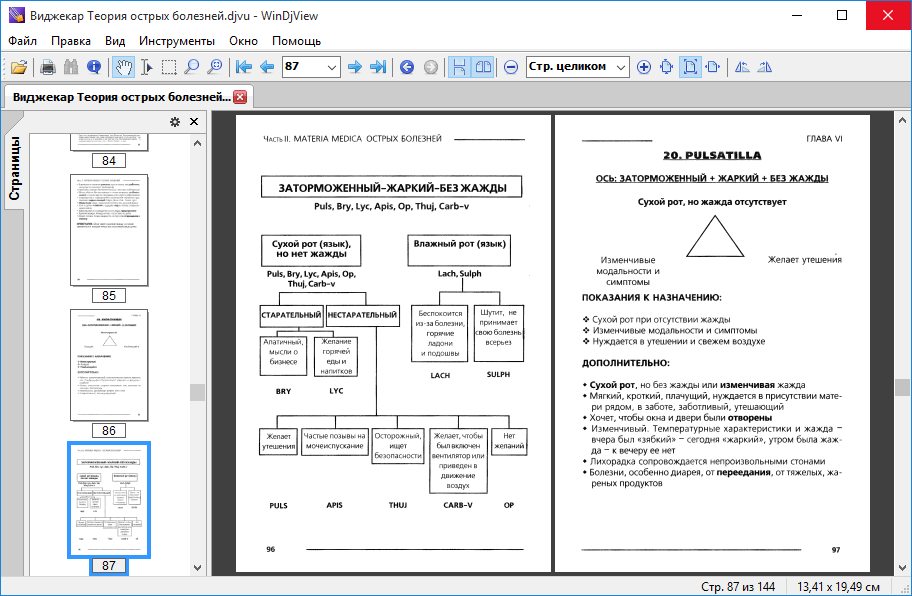Print the document using the printer icon
Screen dimensions: 912x596
48,67
